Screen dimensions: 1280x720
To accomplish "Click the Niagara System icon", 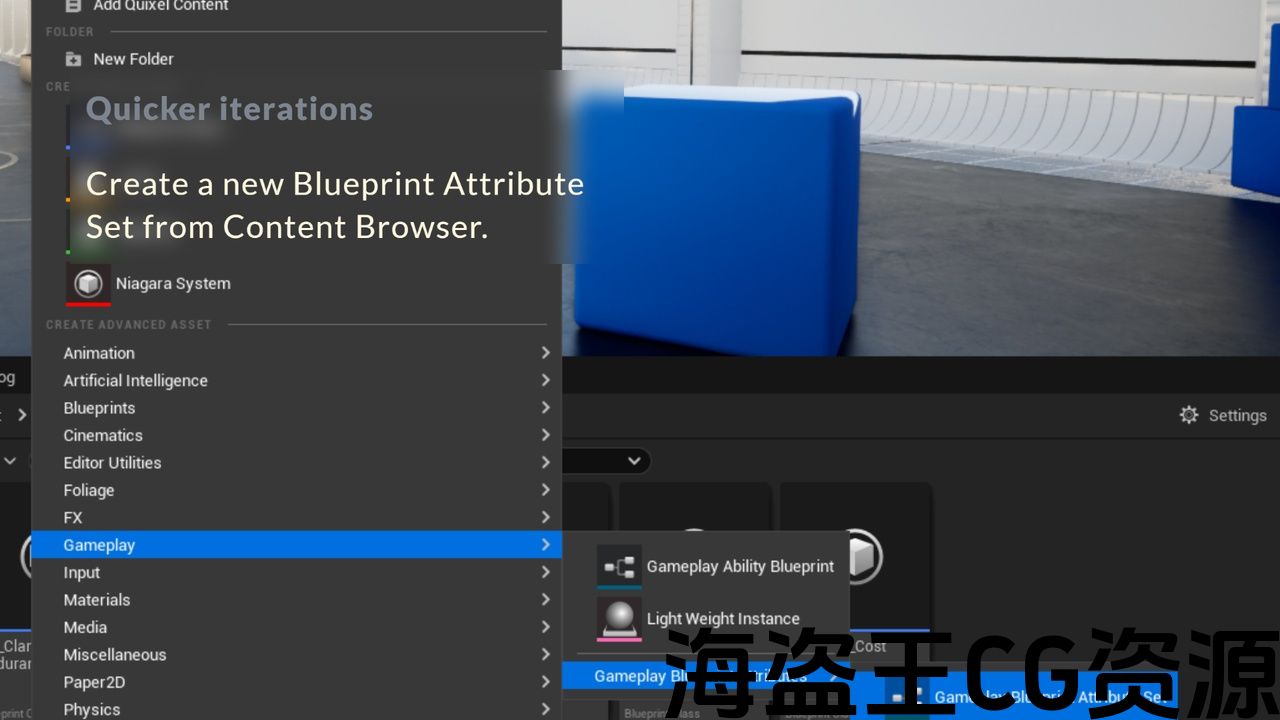I will [x=88, y=284].
